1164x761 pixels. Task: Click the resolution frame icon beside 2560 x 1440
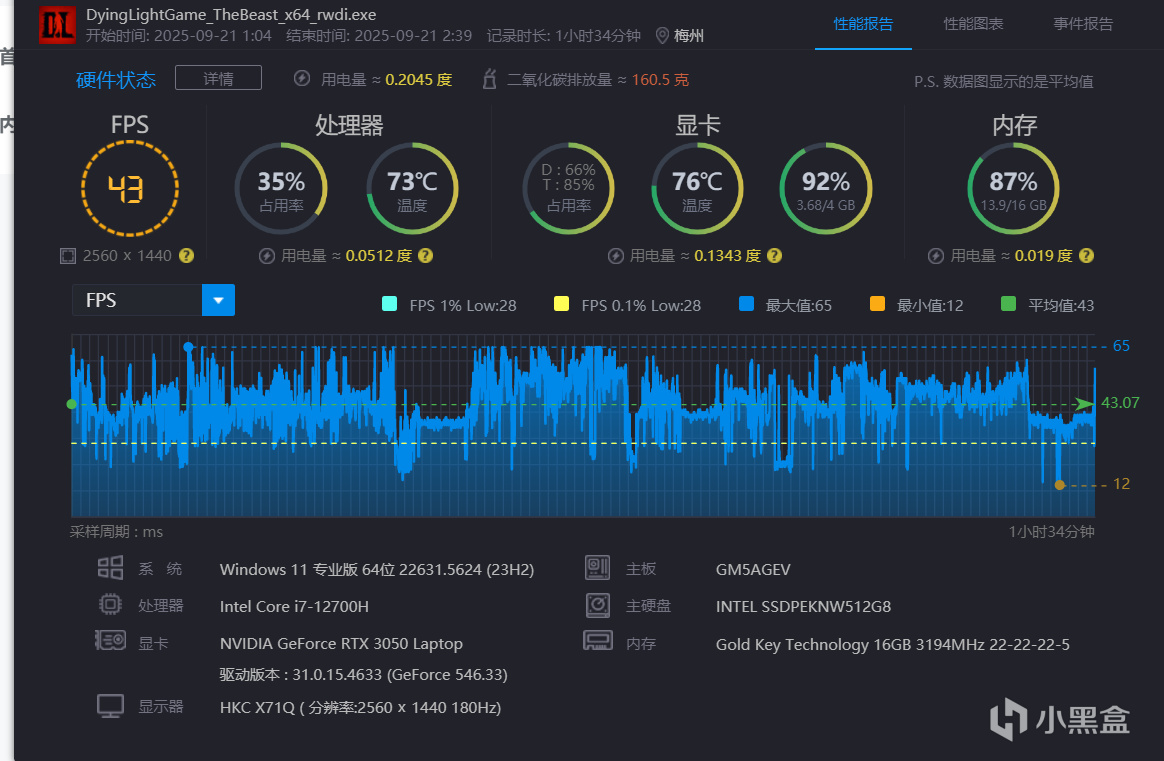pos(68,256)
